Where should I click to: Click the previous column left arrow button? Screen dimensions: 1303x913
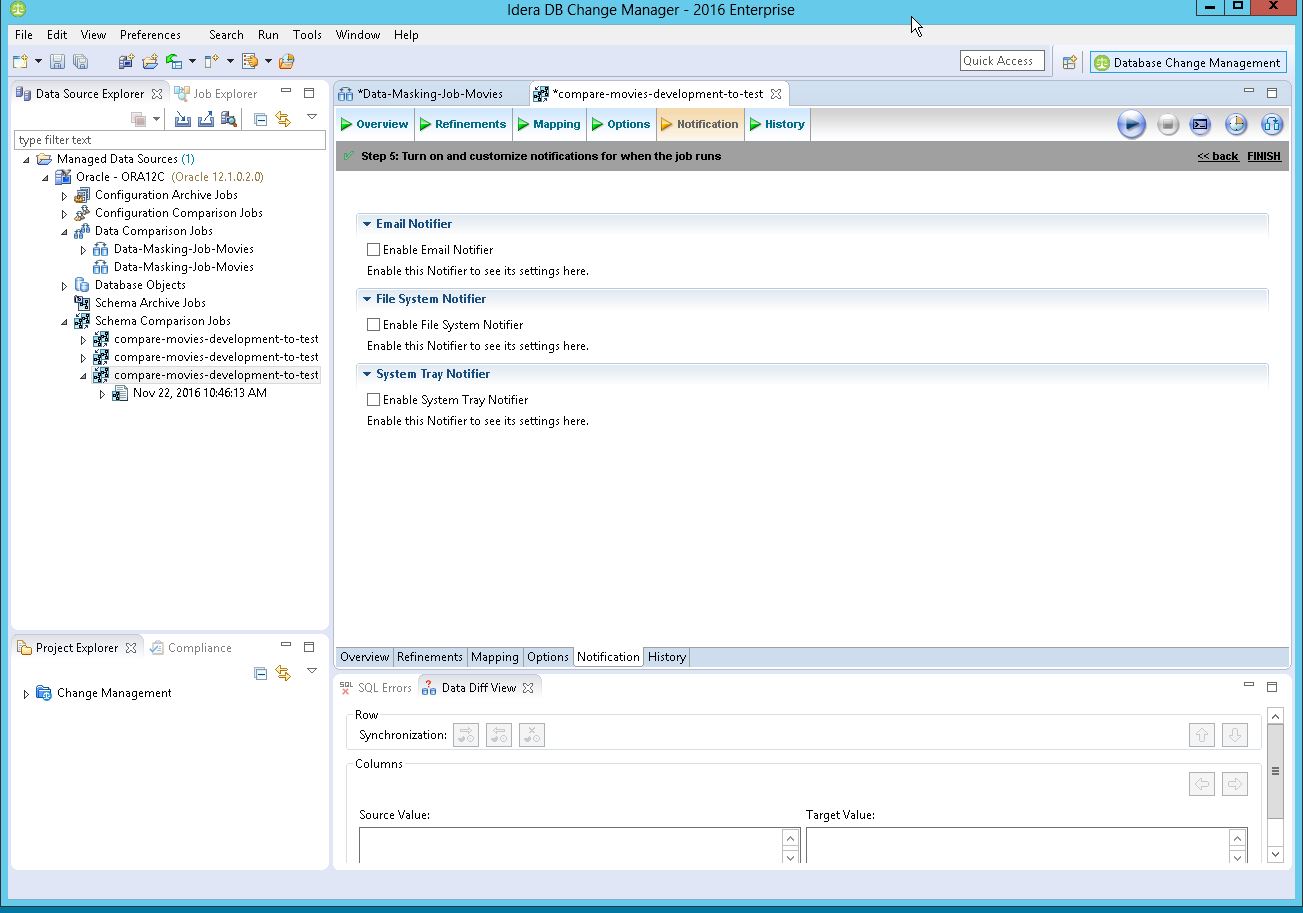pyautogui.click(x=1201, y=784)
